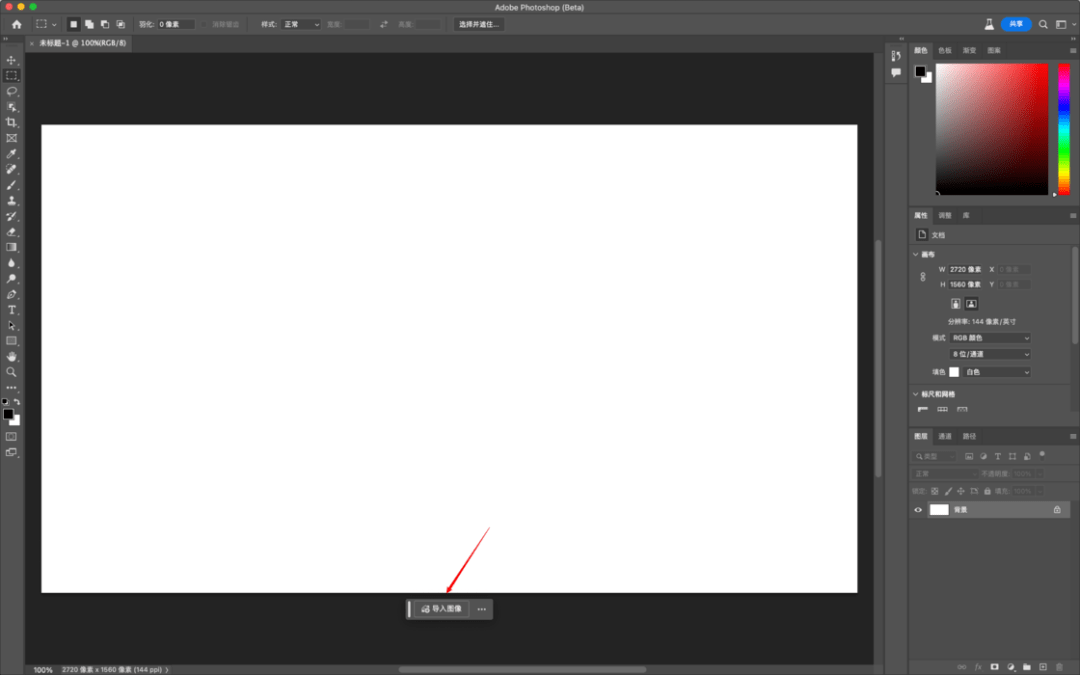The height and width of the screenshot is (675, 1080).
Task: Click the 选择并遮住 button
Action: [479, 24]
